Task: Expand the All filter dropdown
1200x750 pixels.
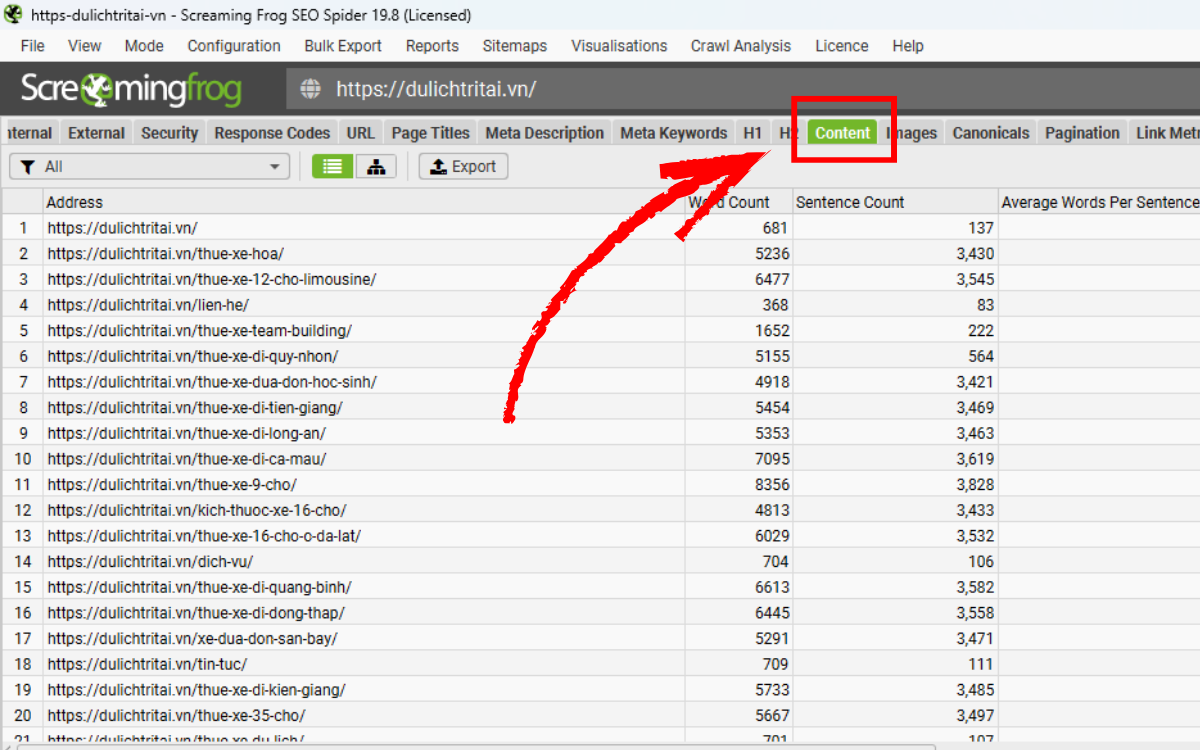Action: (x=275, y=167)
